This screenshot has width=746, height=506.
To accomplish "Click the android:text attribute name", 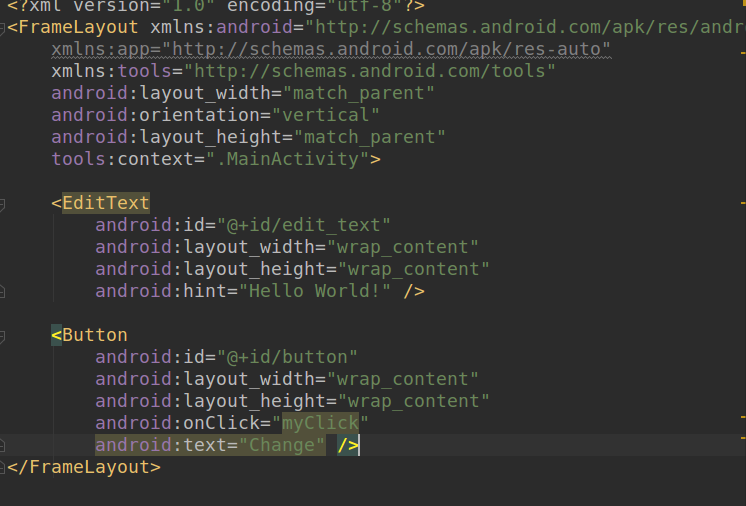I will tap(160, 445).
